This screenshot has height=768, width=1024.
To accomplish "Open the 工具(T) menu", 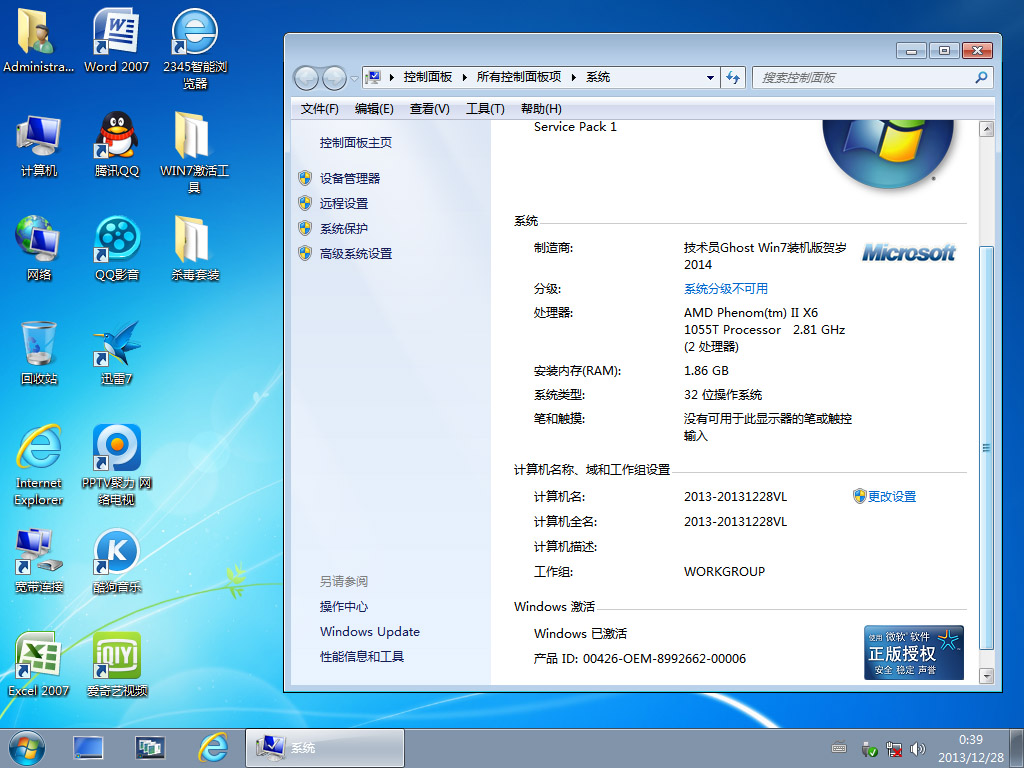I will pyautogui.click(x=485, y=109).
